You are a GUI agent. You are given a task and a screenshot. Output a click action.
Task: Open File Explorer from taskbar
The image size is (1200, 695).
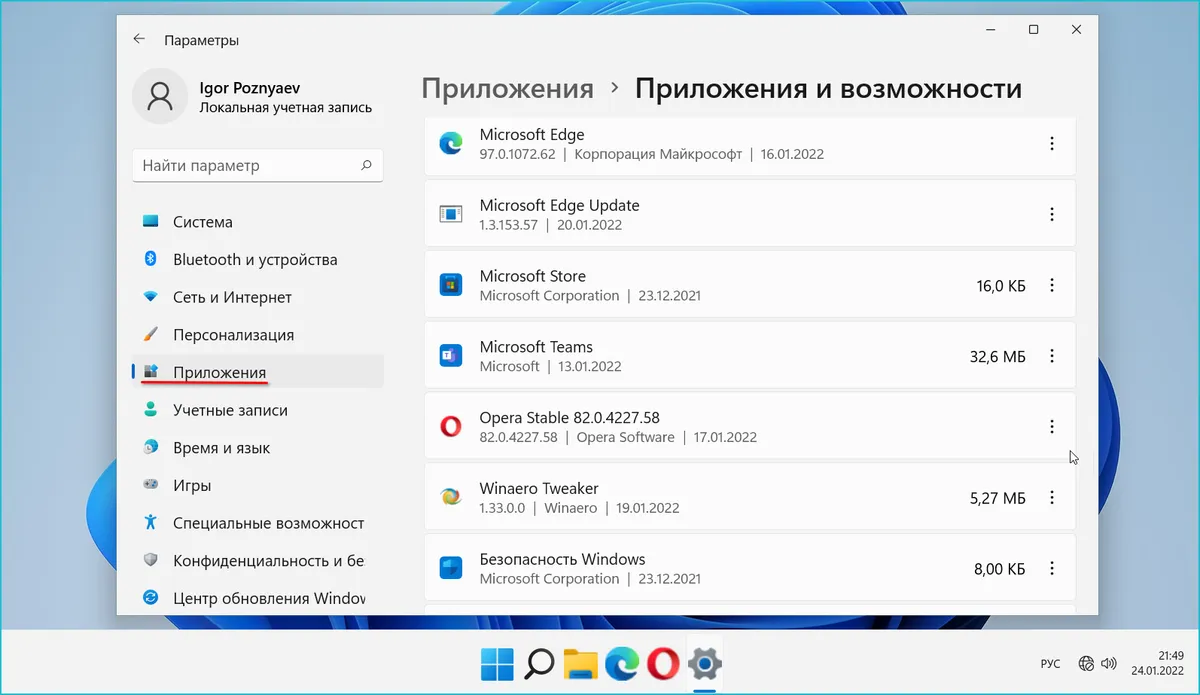[580, 663]
